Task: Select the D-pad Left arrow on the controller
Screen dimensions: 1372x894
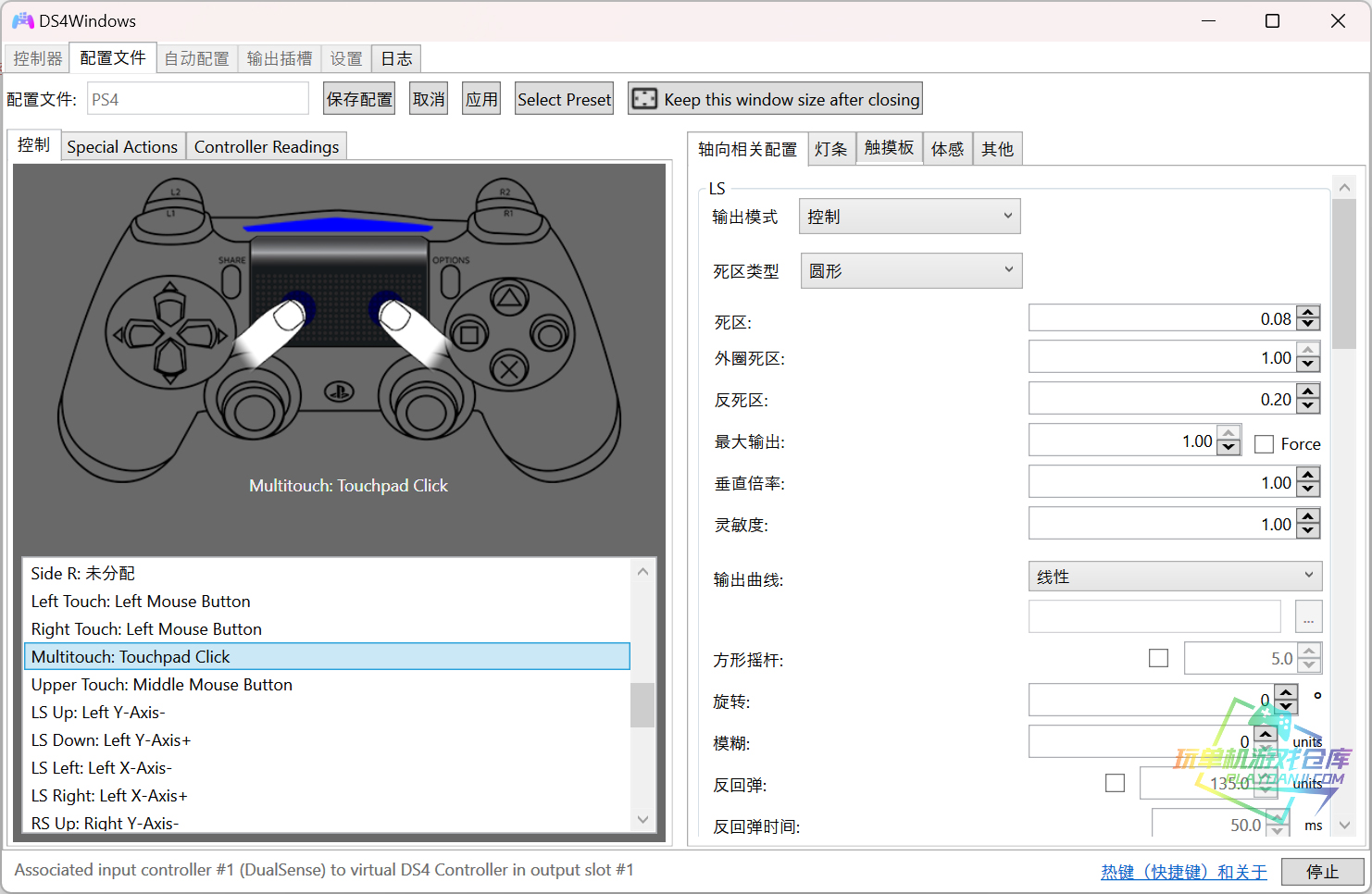Action: click(x=137, y=334)
